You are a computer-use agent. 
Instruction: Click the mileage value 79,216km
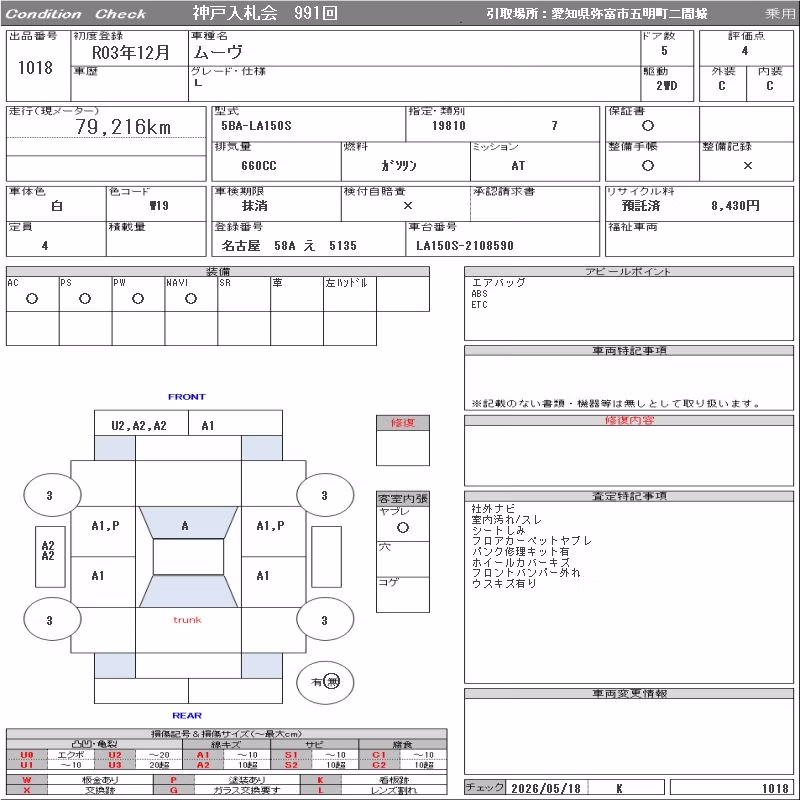point(123,127)
